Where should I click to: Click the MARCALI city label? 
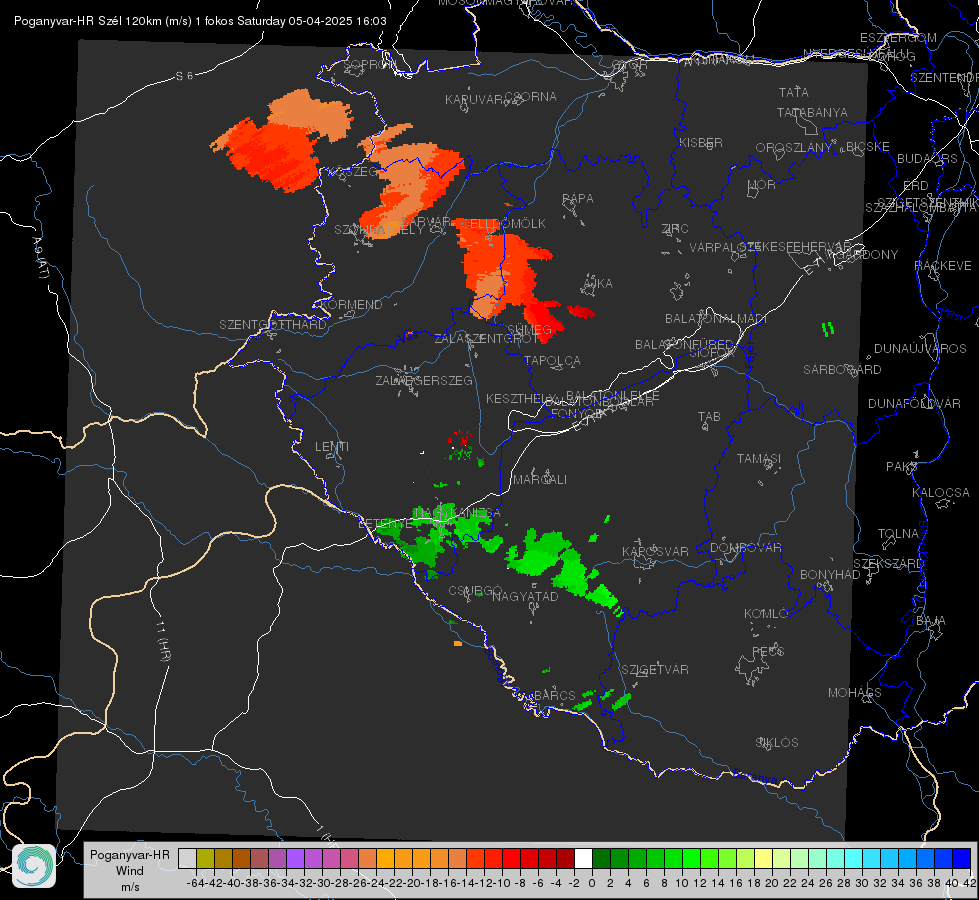point(540,480)
